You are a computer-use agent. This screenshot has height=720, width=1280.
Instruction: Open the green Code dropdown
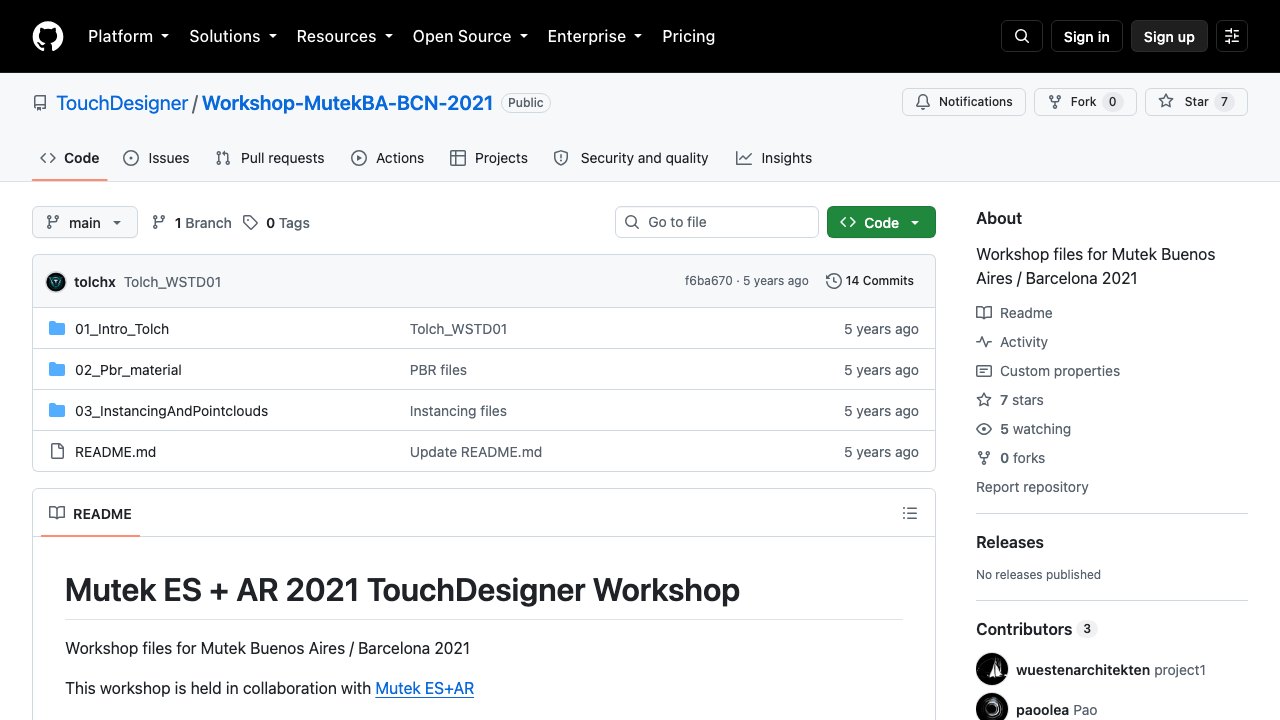881,222
